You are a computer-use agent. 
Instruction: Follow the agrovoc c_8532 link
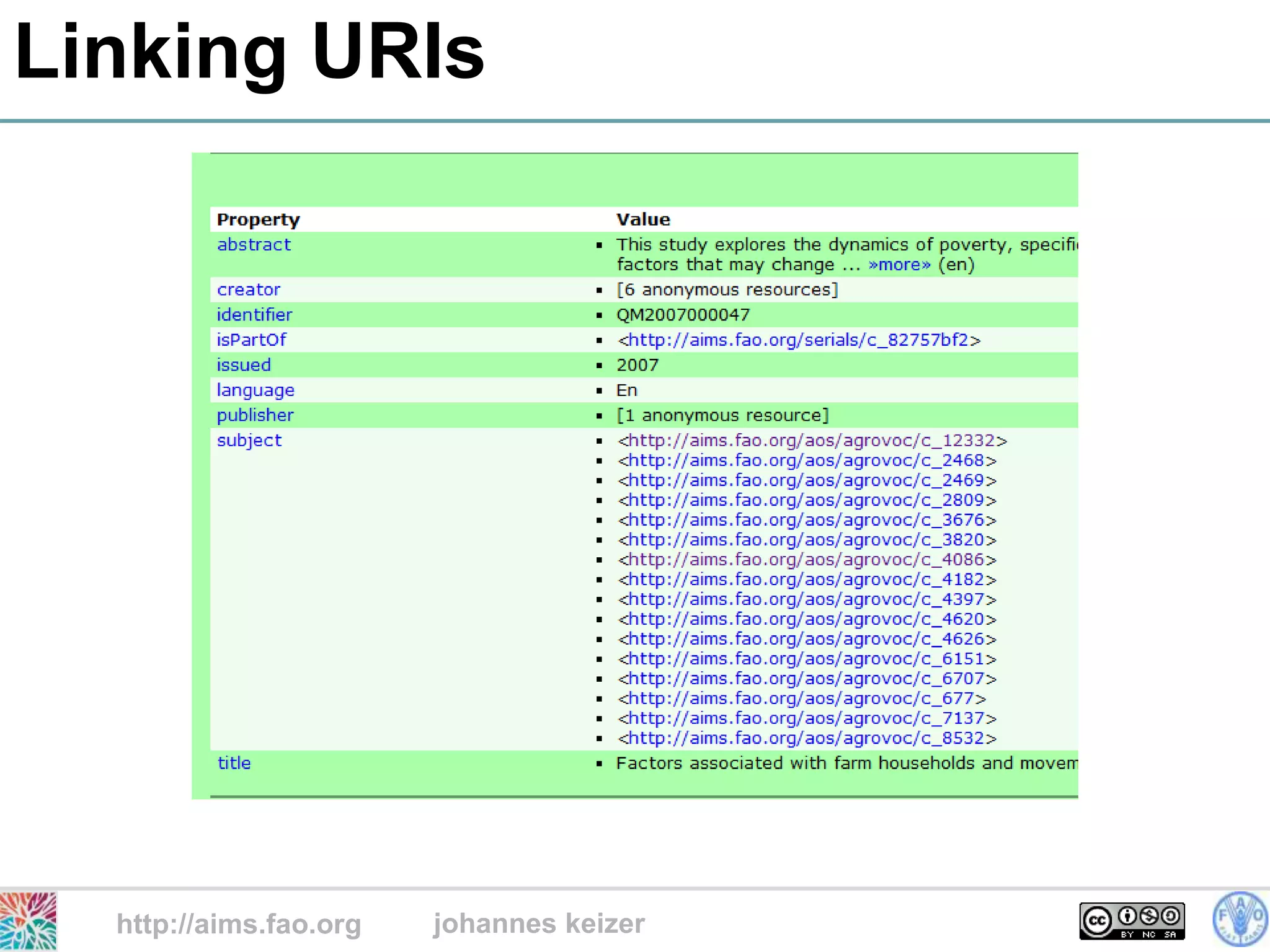[x=806, y=738]
